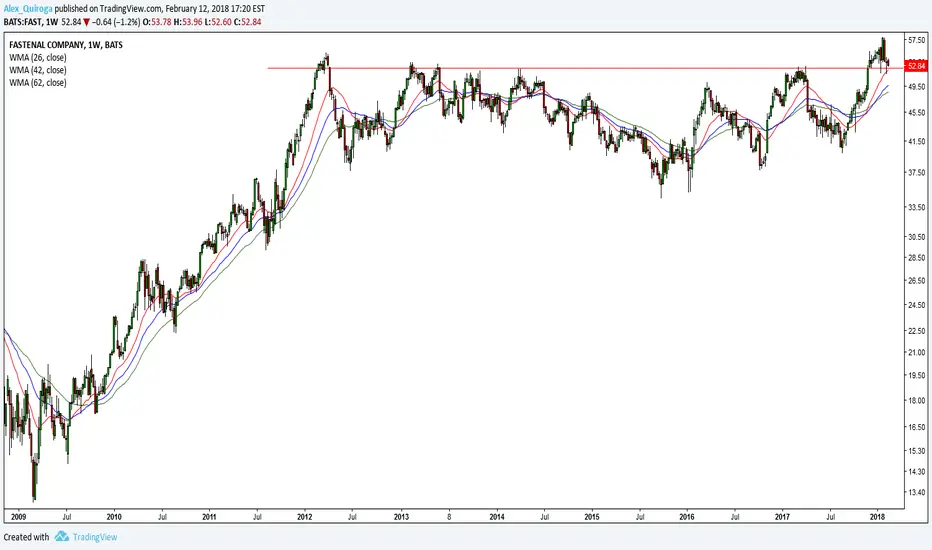
Task: Click the 14.30 price axis label
Action: (917, 472)
